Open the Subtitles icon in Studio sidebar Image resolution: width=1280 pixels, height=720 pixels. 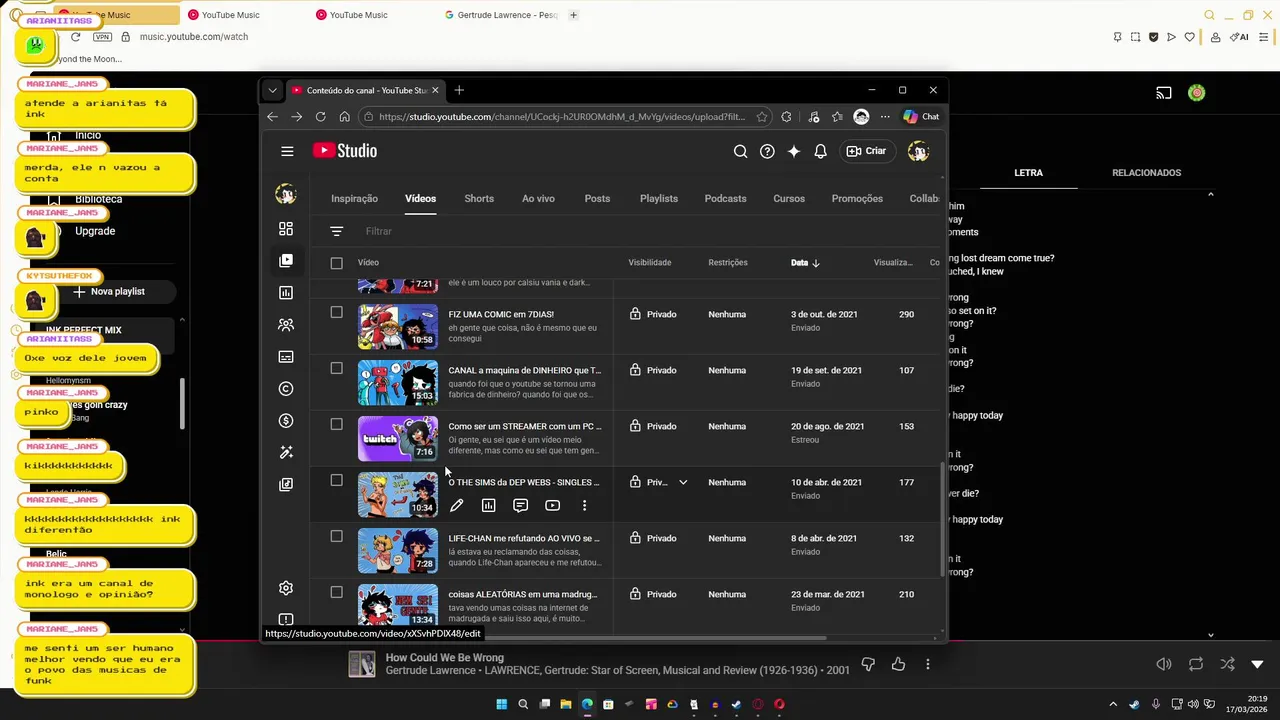pyautogui.click(x=286, y=357)
